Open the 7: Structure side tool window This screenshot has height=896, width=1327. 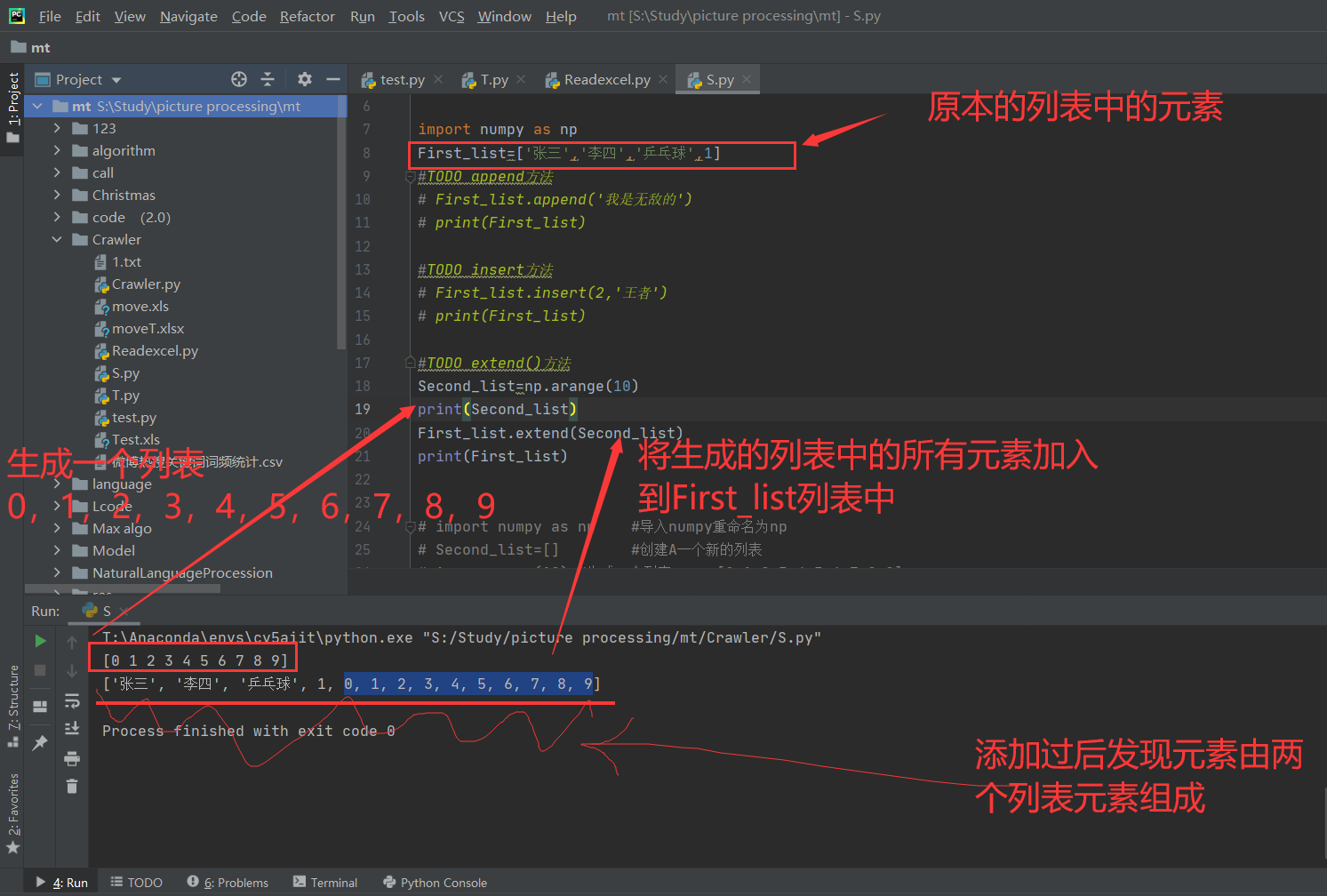[12, 706]
